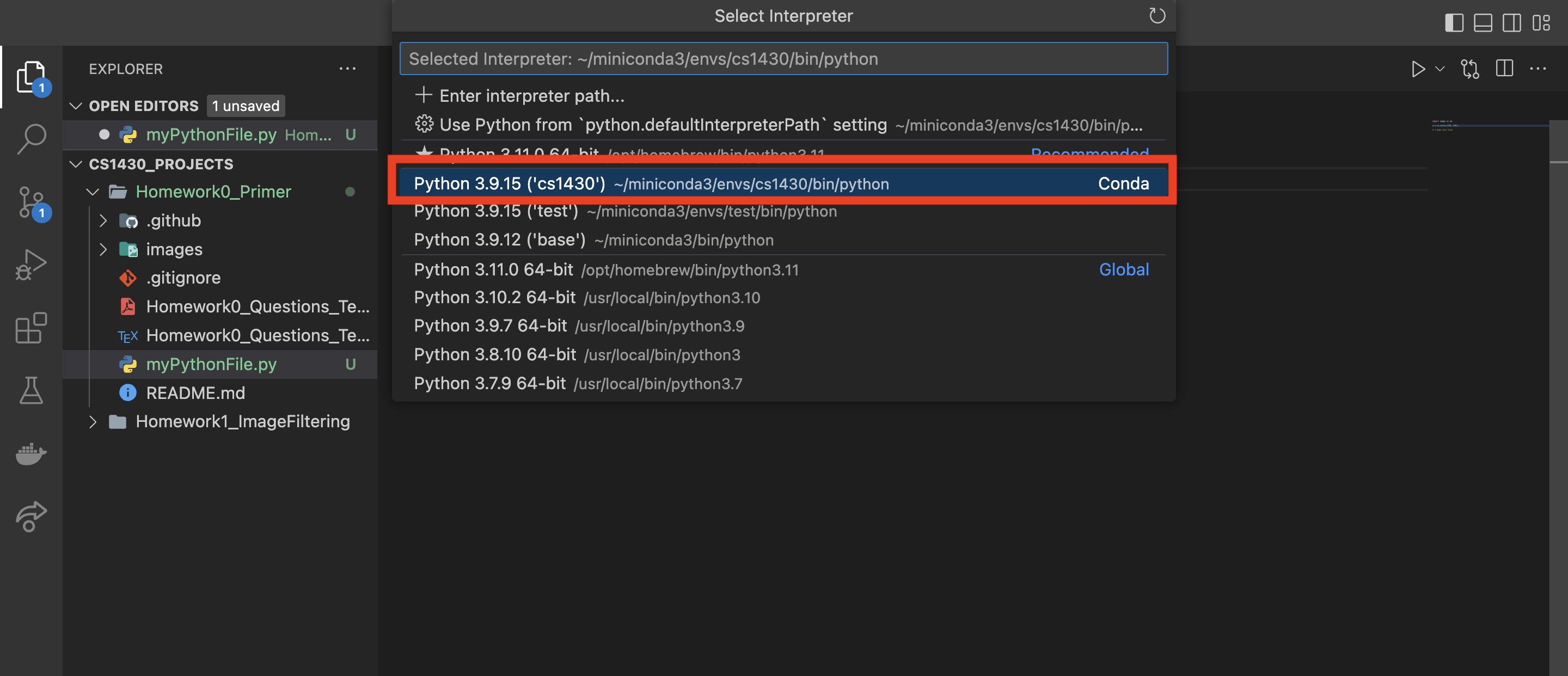The width and height of the screenshot is (1568, 676).
Task: Toggle the primary sidebar visibility
Action: [x=1454, y=23]
